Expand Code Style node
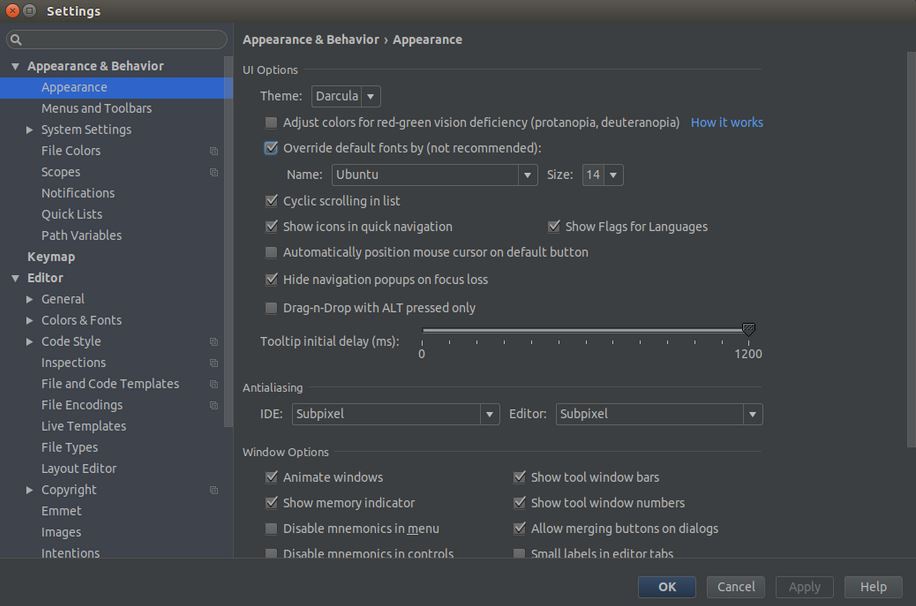 click(29, 341)
